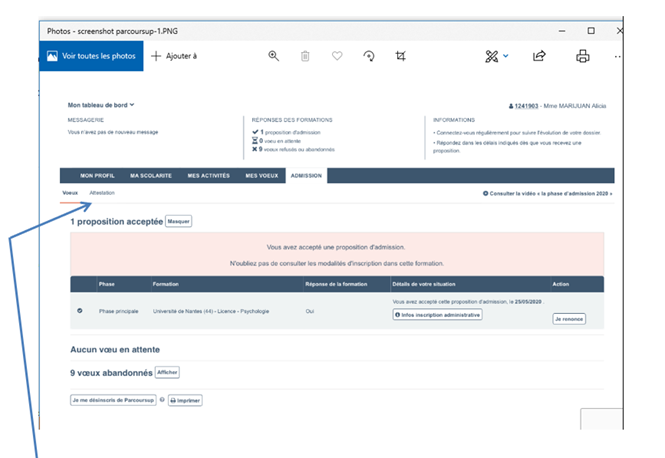Click the zoom magnifier icon
The height and width of the screenshot is (458, 665).
273,56
